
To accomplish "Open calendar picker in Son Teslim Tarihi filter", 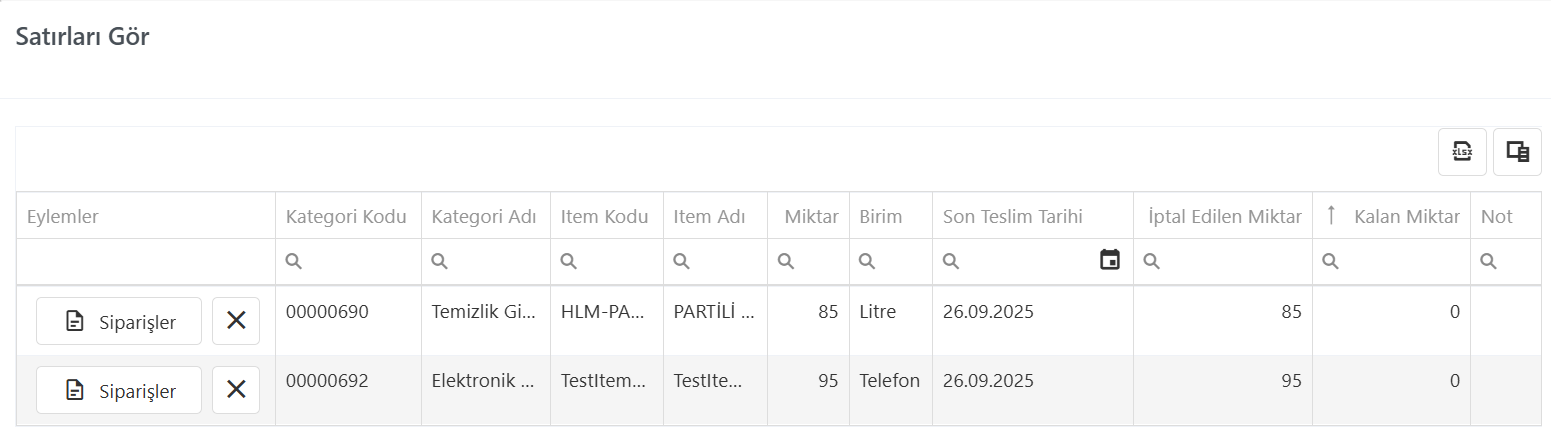I will pos(1109,260).
